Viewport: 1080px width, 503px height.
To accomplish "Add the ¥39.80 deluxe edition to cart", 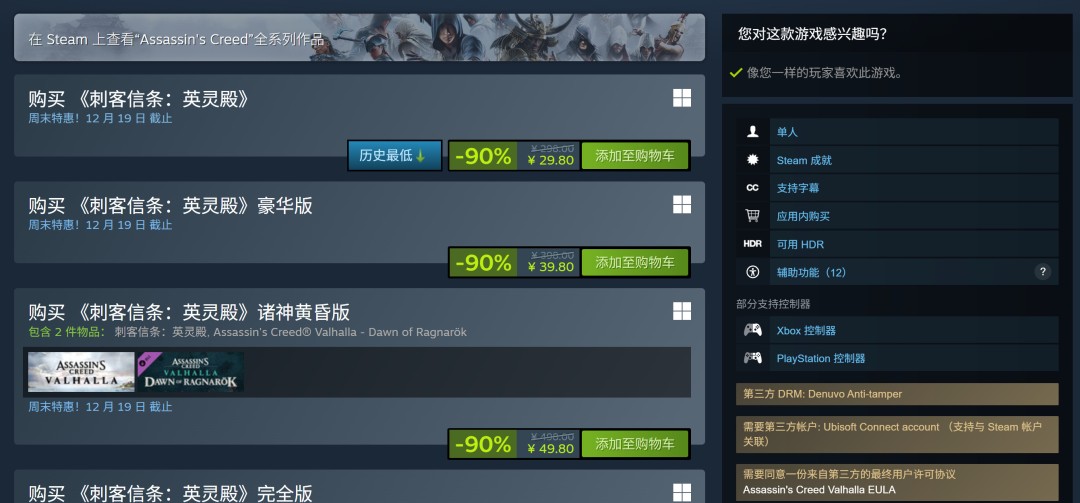I will [634, 263].
